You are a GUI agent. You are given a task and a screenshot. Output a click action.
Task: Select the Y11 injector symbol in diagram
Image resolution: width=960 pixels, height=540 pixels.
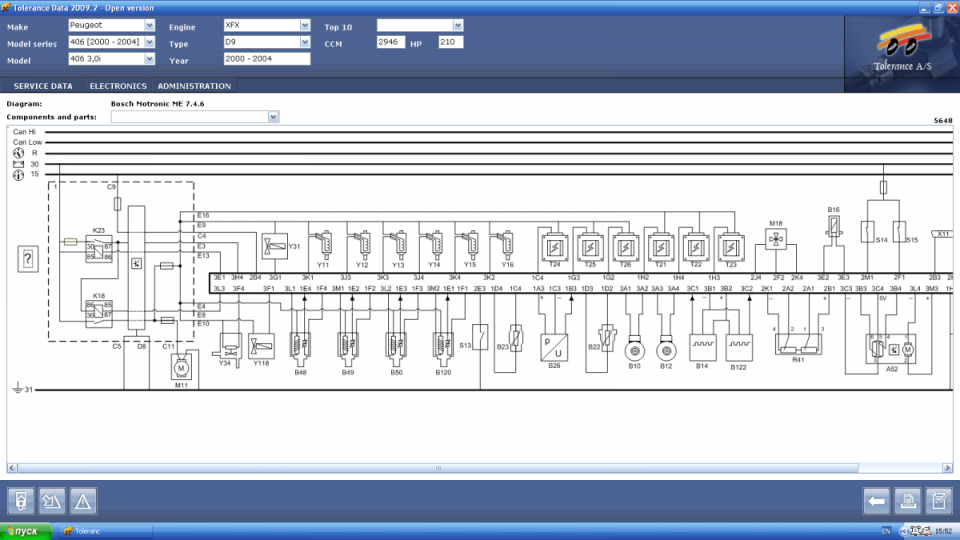pos(323,243)
